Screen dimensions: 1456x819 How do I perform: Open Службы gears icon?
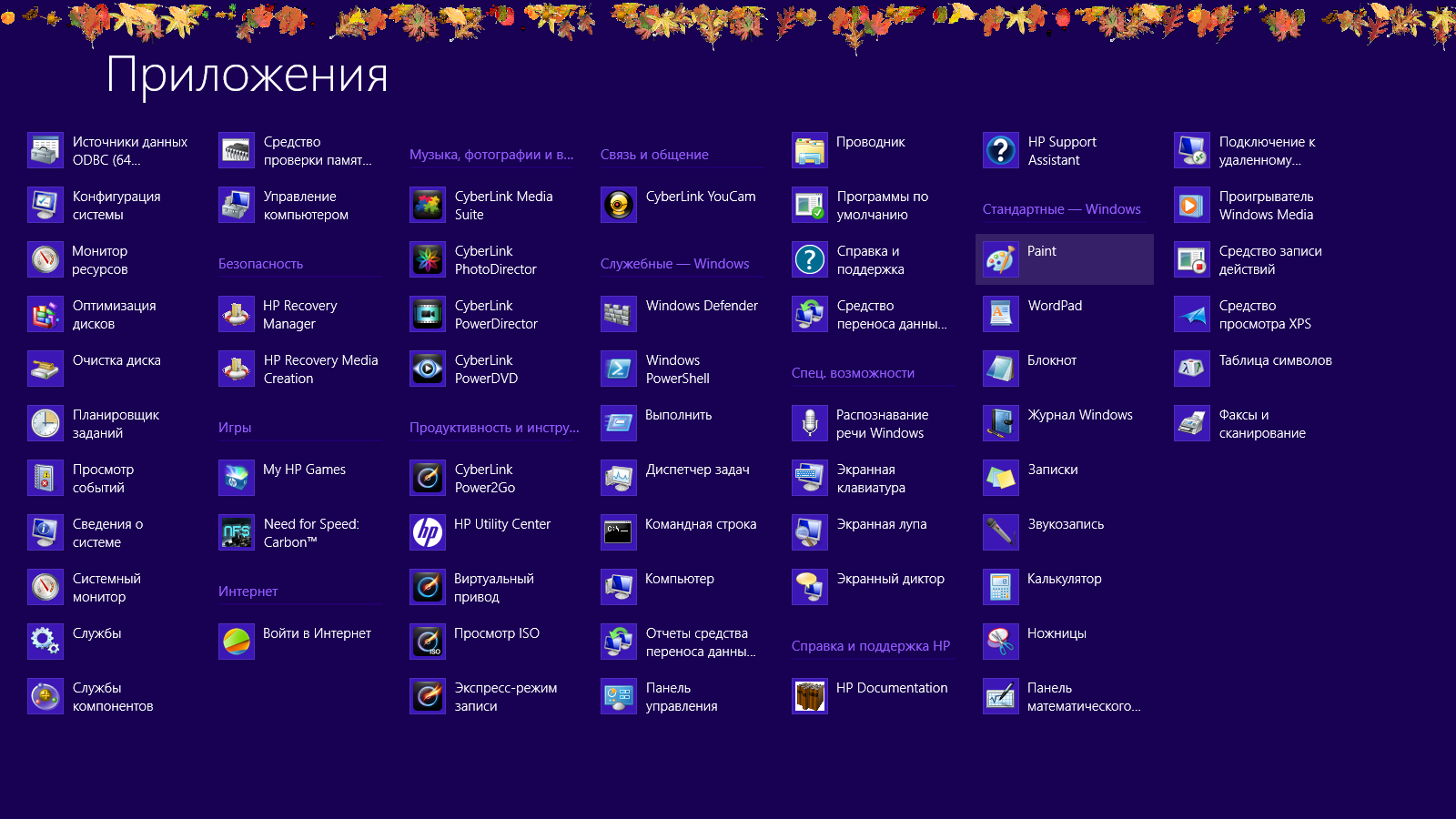45,642
